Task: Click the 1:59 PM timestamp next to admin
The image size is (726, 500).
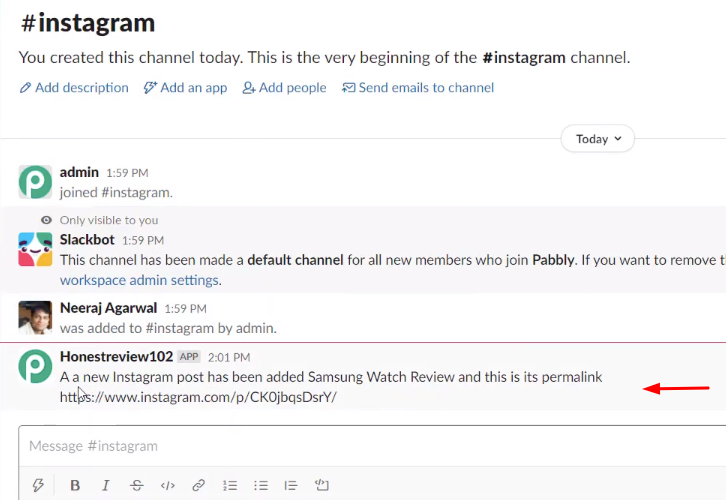Action: [x=127, y=173]
